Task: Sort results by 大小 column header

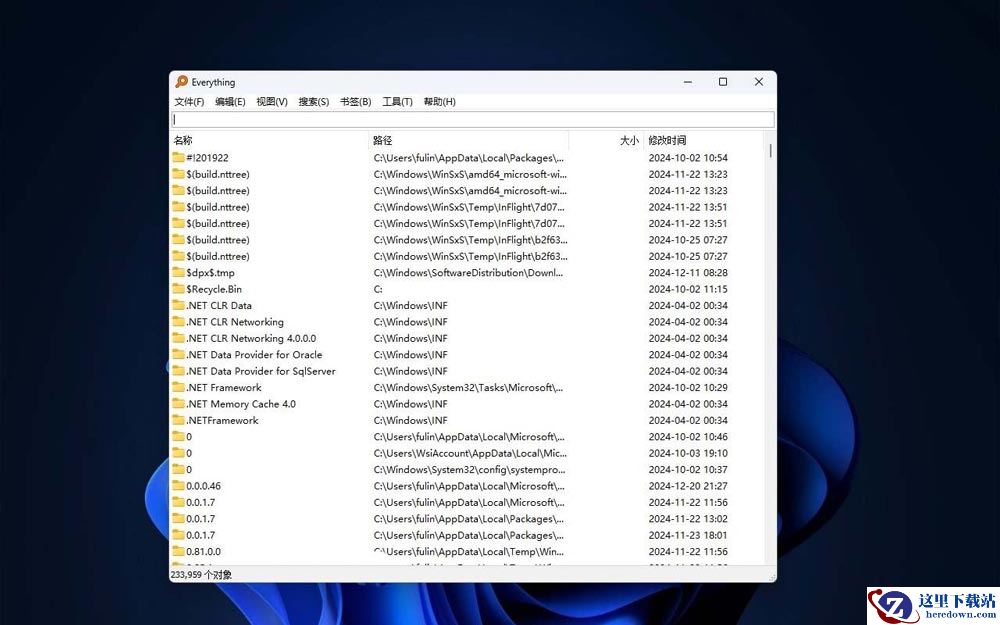Action: tap(606, 140)
